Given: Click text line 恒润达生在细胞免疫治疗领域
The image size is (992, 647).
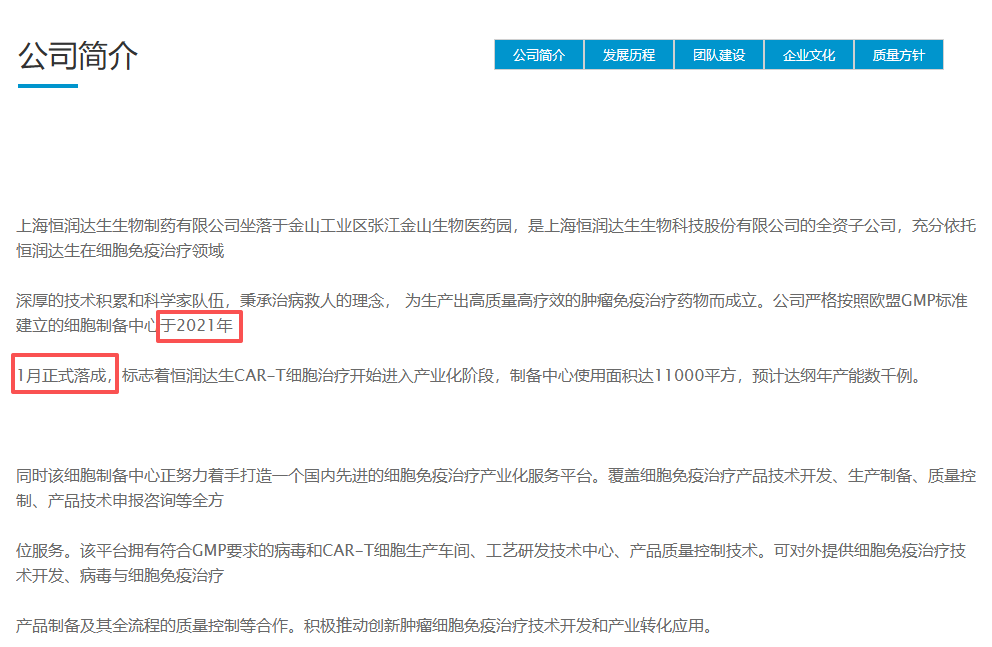Looking at the screenshot, I should [x=120, y=251].
